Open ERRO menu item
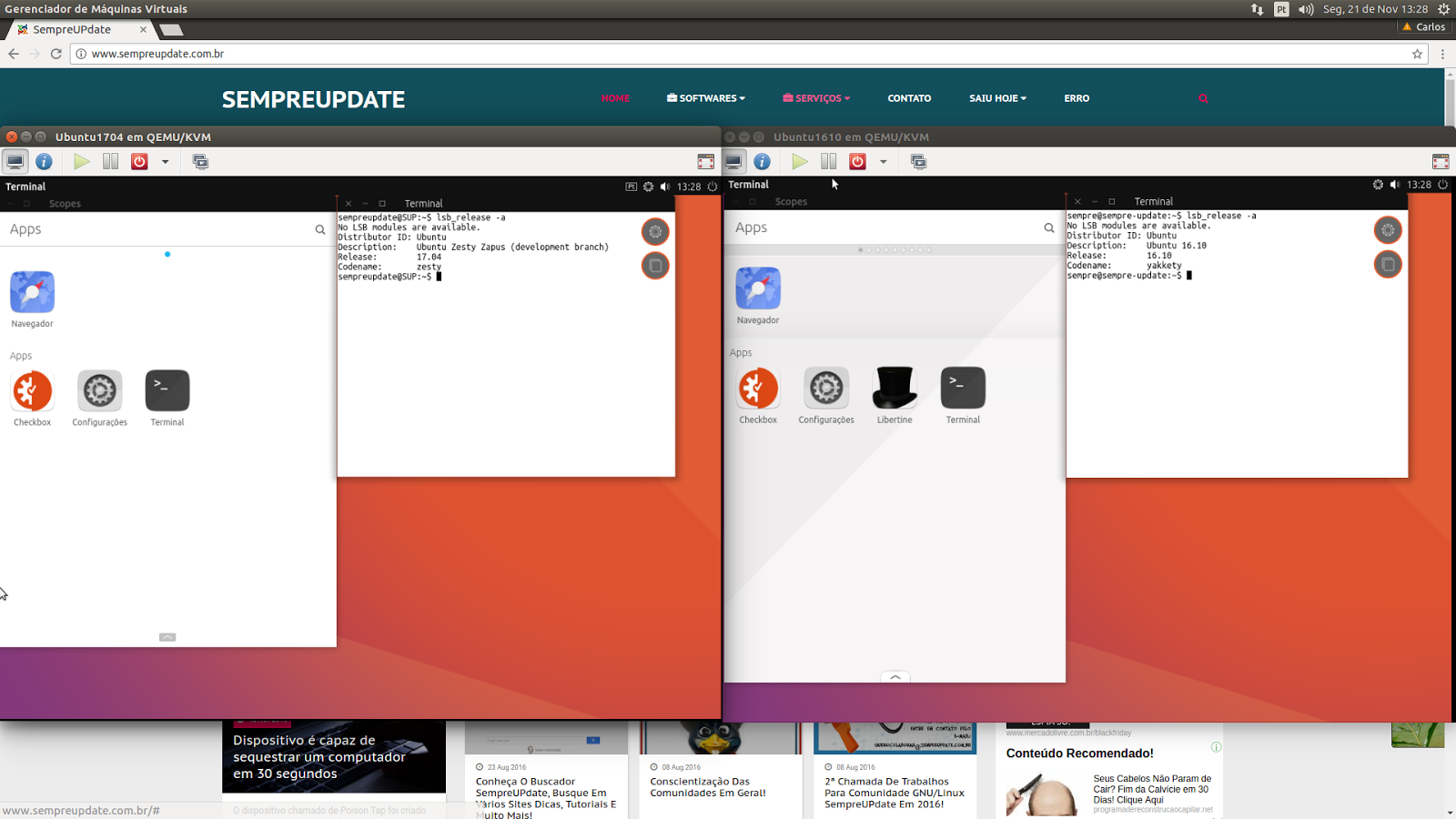The height and width of the screenshot is (819, 1456). [1077, 98]
